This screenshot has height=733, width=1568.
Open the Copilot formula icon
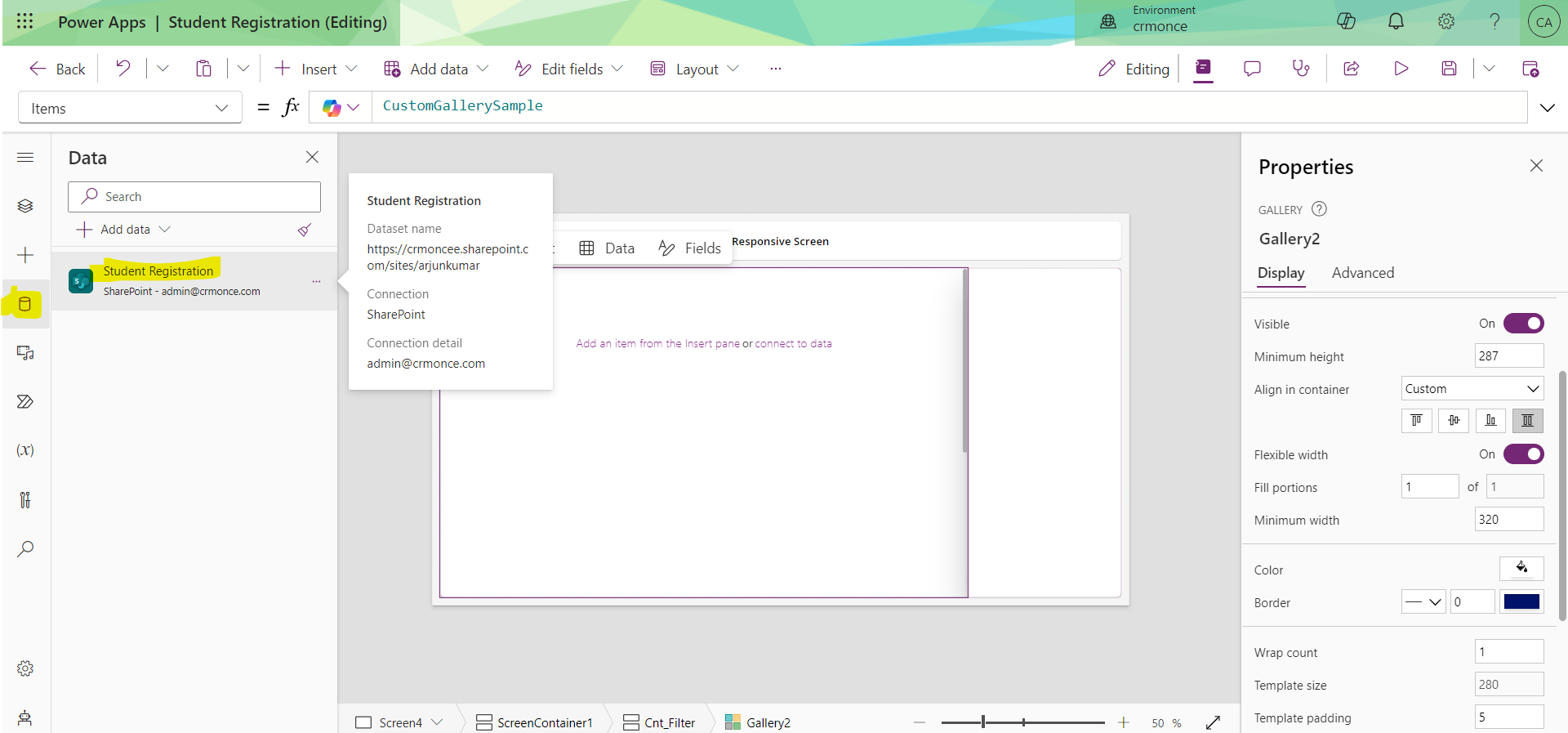coord(332,107)
